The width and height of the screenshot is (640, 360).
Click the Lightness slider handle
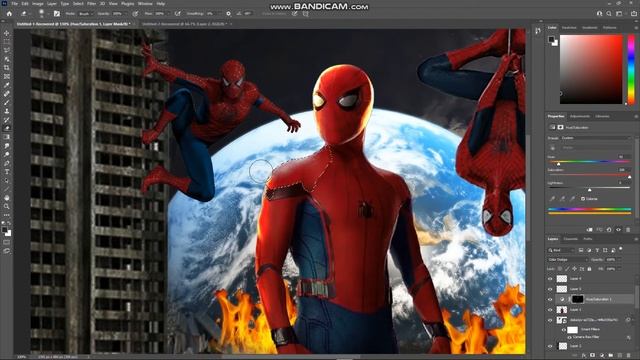tap(589, 190)
